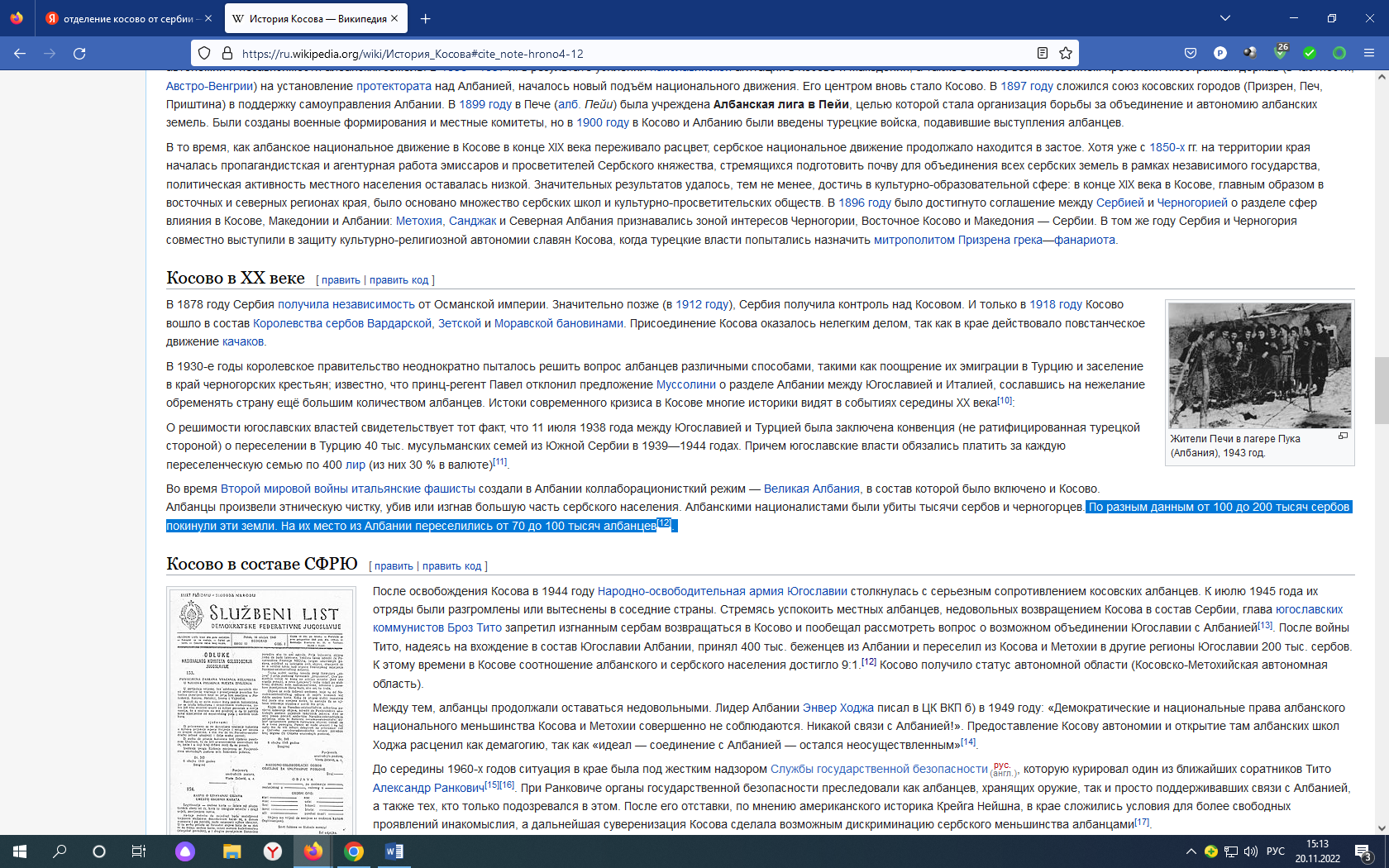Open Windows taskbar search
Image resolution: width=1389 pixels, height=868 pixels.
pos(60,851)
